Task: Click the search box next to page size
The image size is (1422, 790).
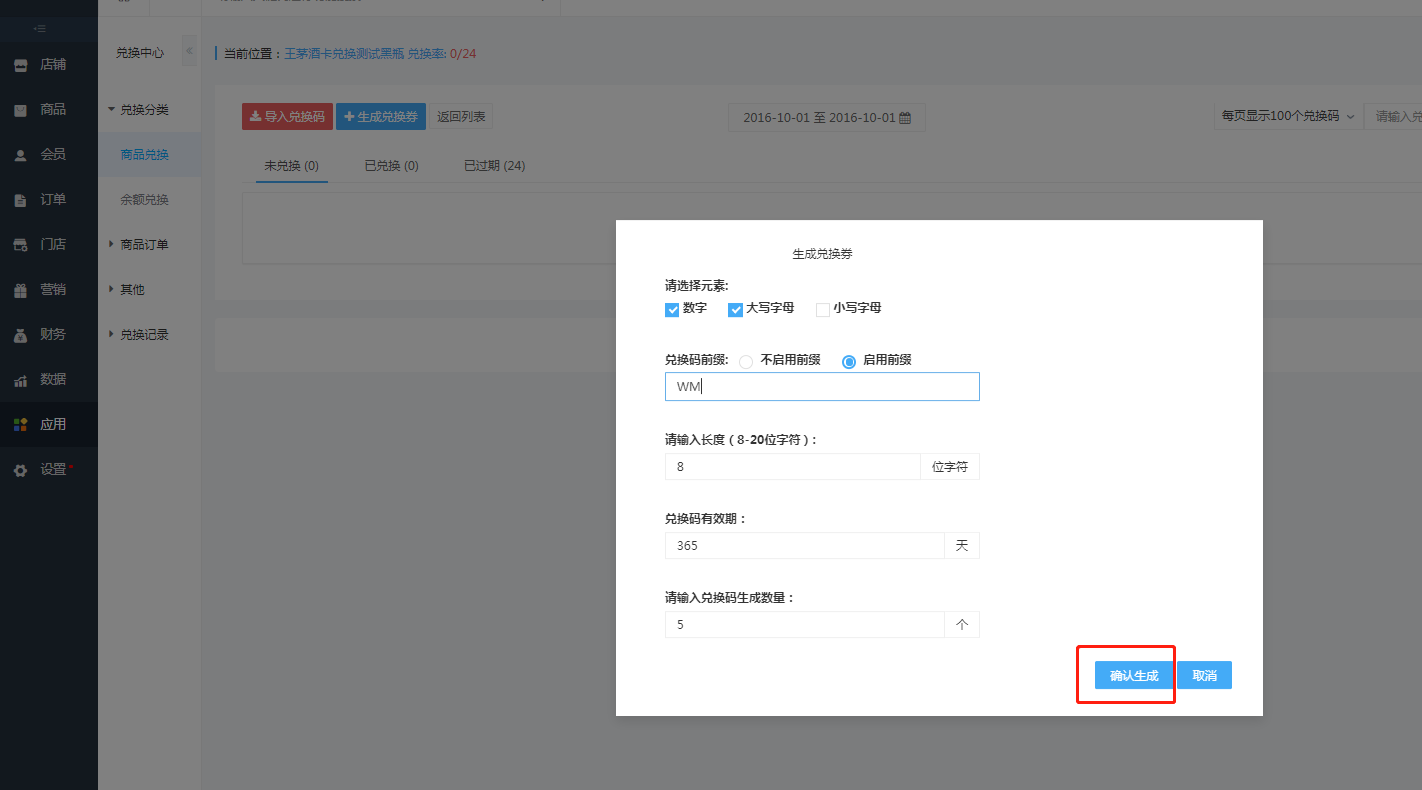Action: (1394, 116)
